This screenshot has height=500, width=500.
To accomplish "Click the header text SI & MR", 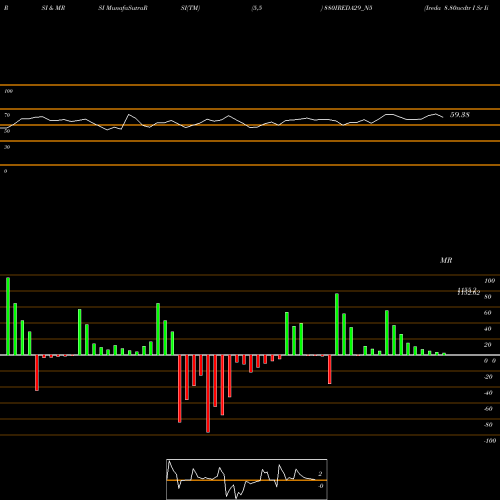I will (53, 8).
